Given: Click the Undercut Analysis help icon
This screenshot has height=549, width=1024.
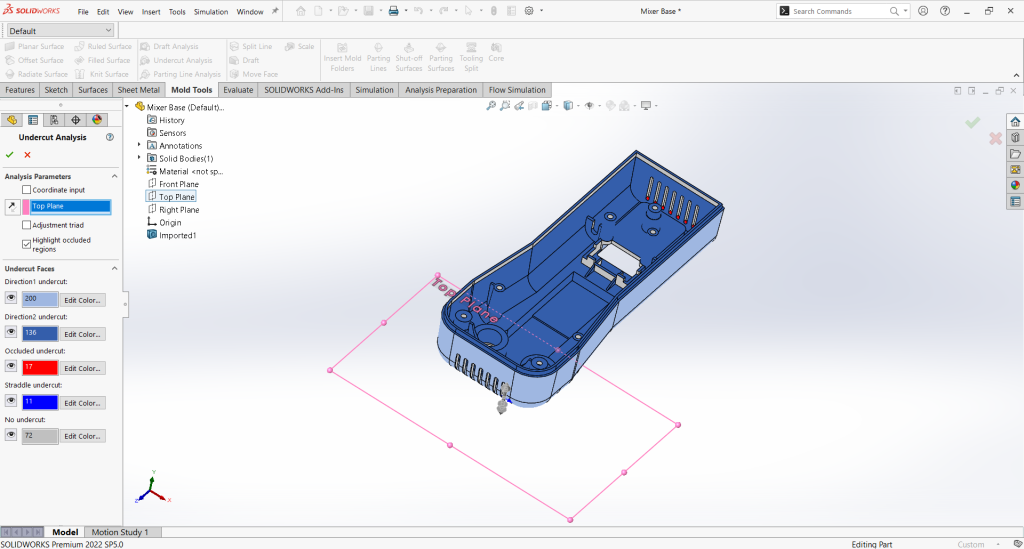Looking at the screenshot, I should tap(109, 137).
